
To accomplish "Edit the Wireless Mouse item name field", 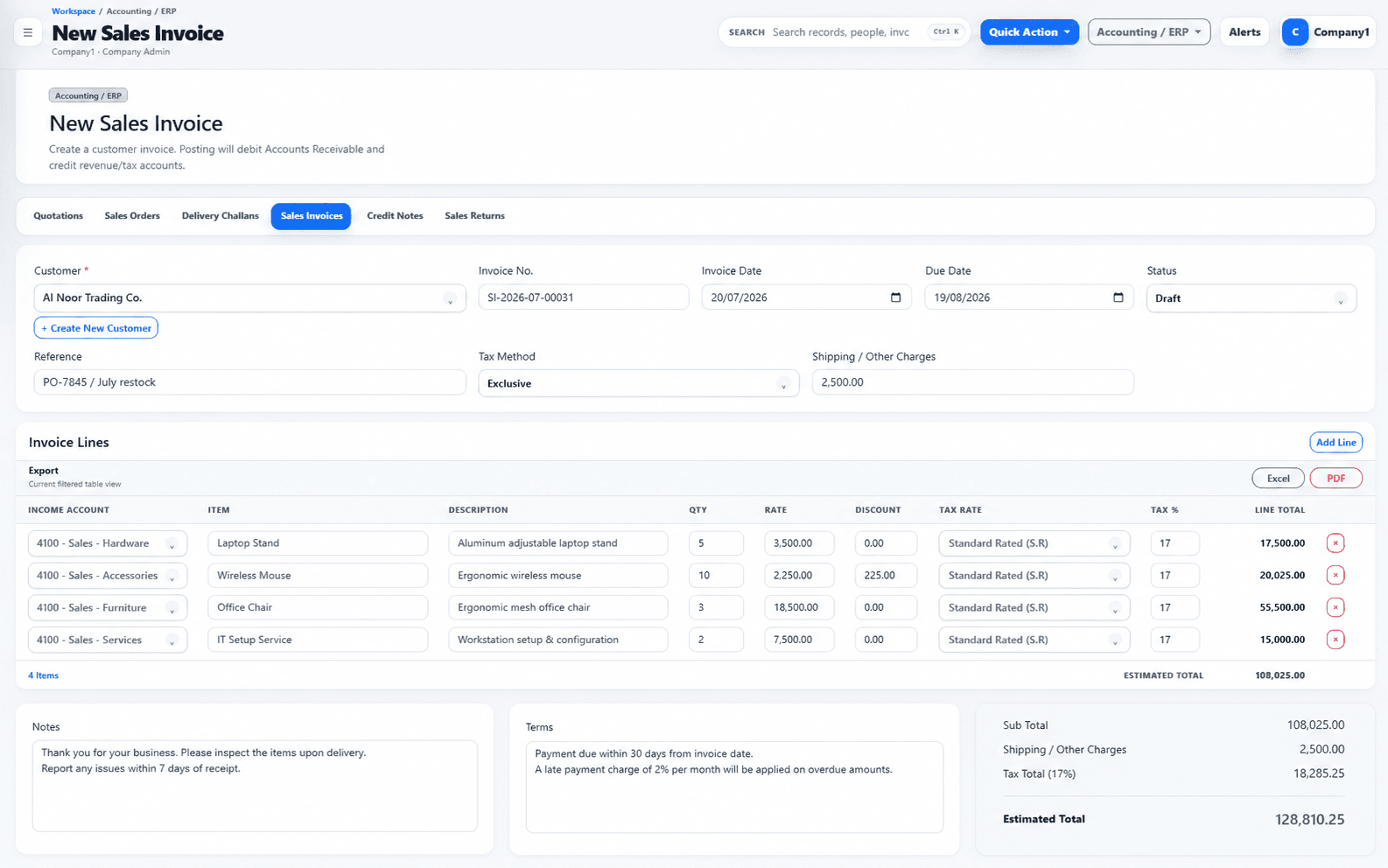I will (x=318, y=576).
